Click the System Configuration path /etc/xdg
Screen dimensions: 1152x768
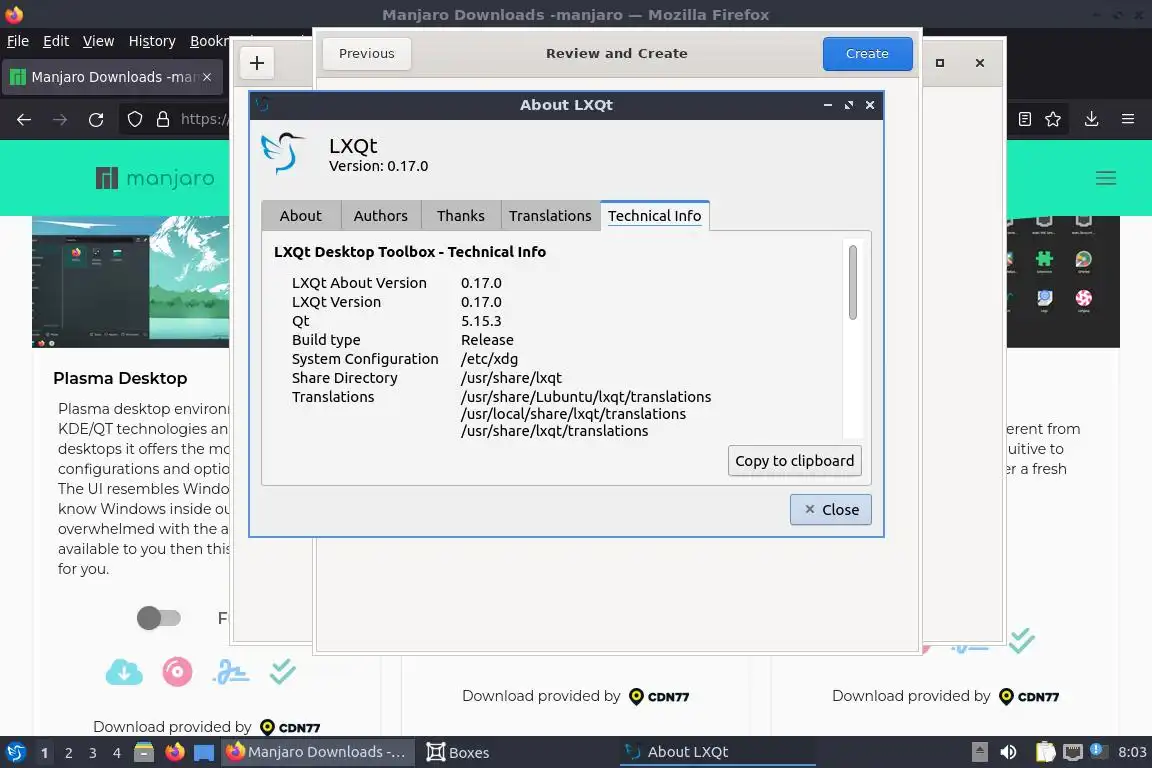click(x=489, y=359)
